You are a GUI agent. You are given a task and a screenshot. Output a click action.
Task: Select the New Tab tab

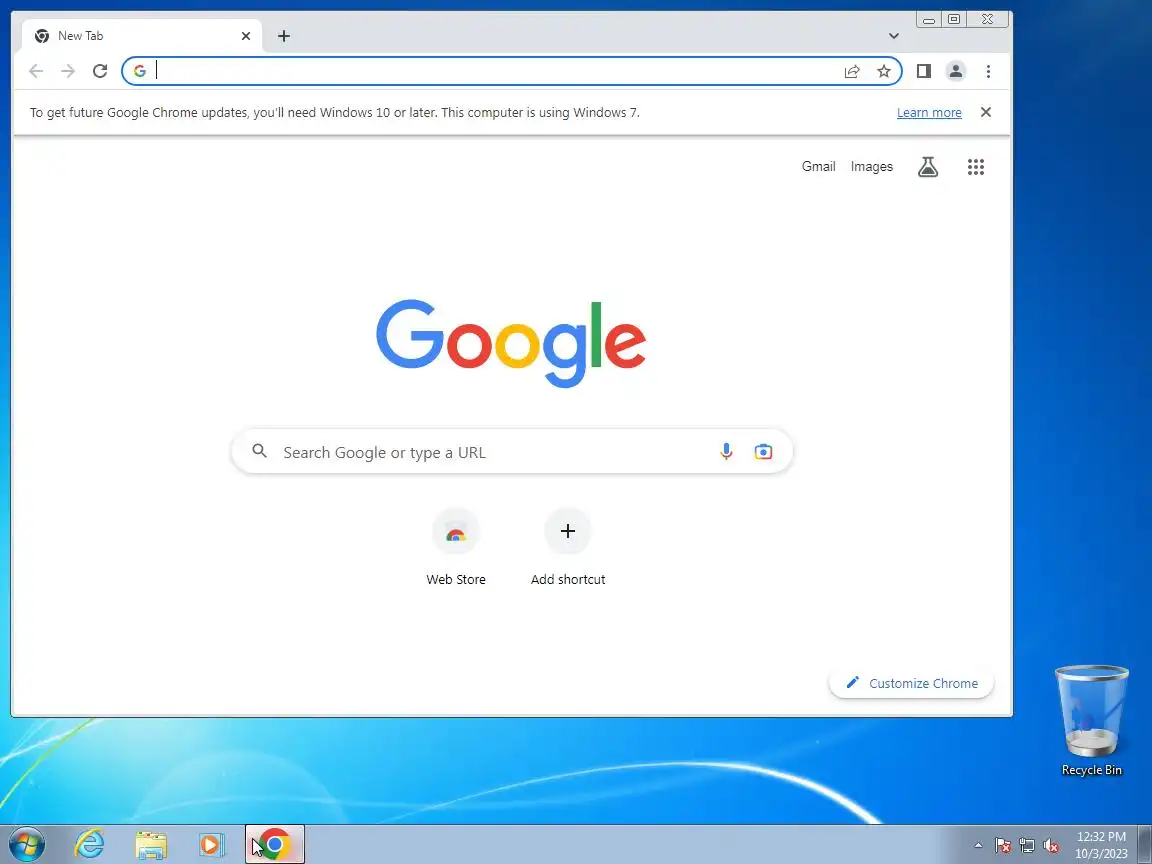[x=141, y=36]
